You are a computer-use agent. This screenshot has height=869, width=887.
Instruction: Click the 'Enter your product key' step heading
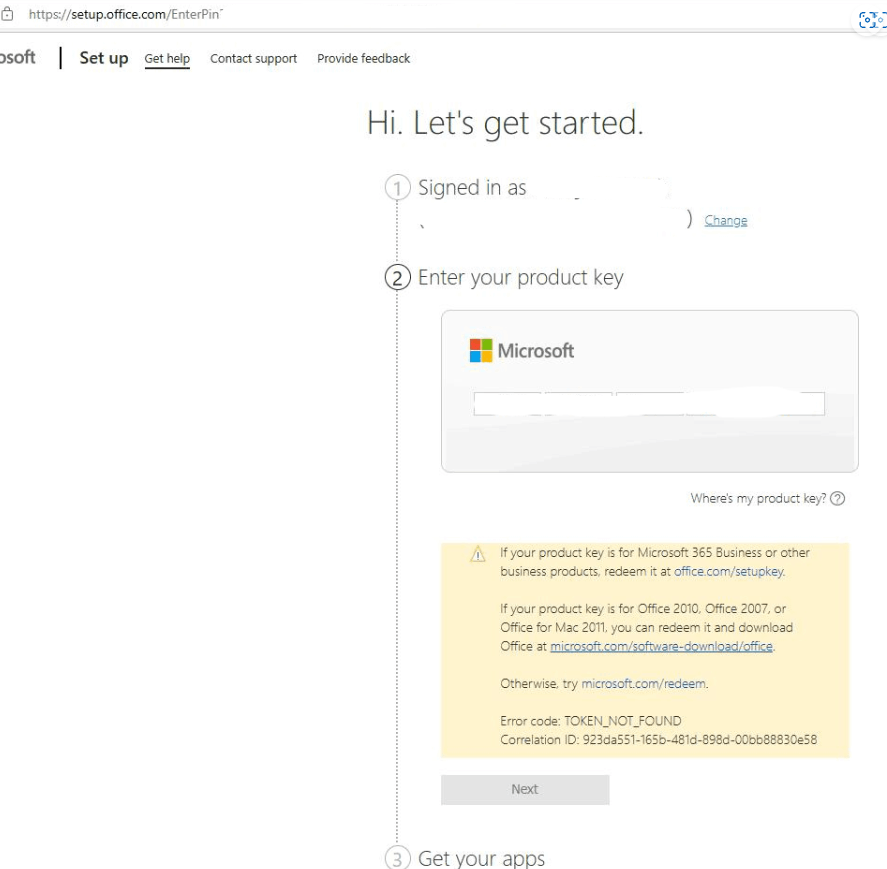point(520,278)
